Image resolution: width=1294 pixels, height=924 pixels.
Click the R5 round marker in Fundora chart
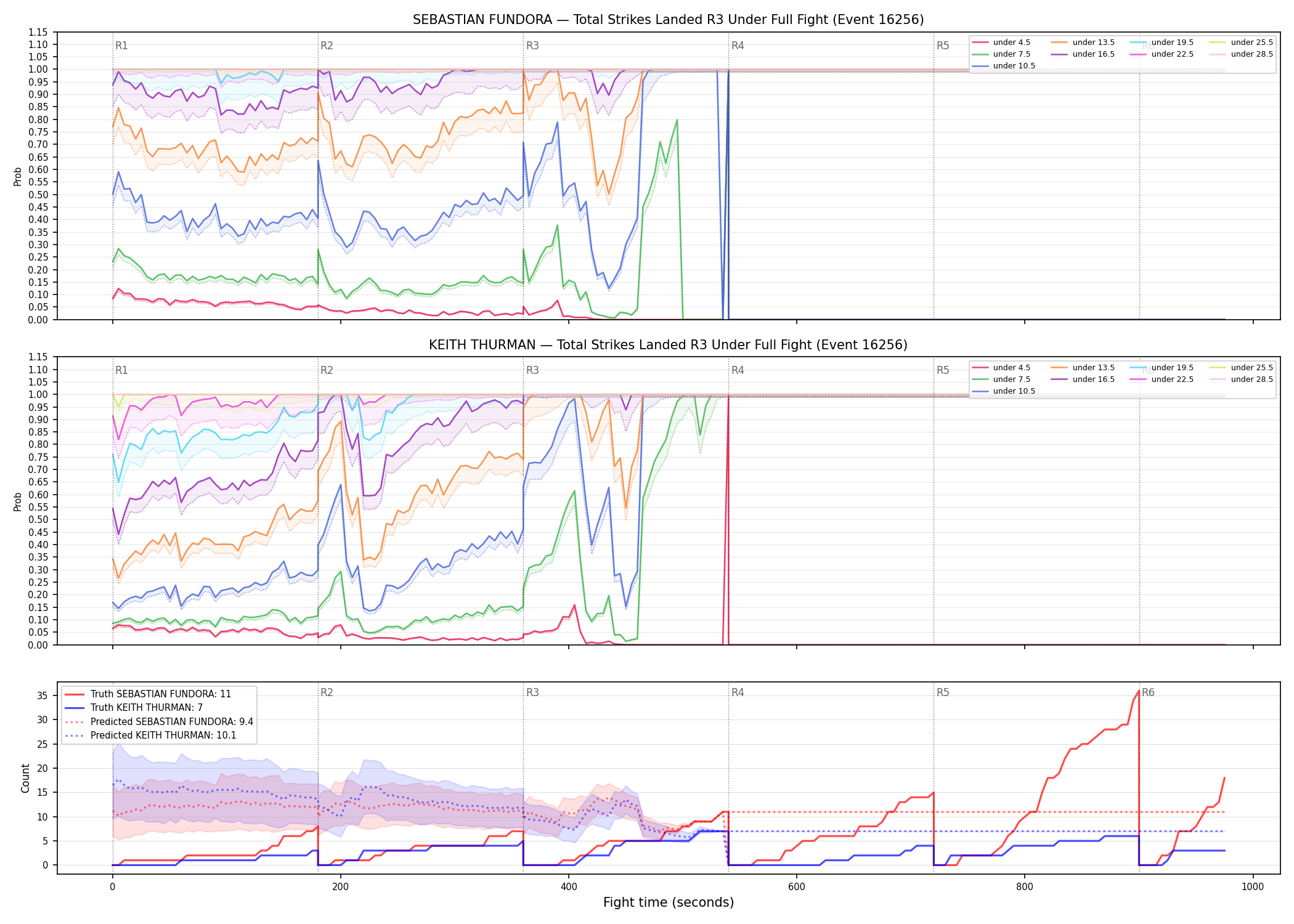(943, 46)
